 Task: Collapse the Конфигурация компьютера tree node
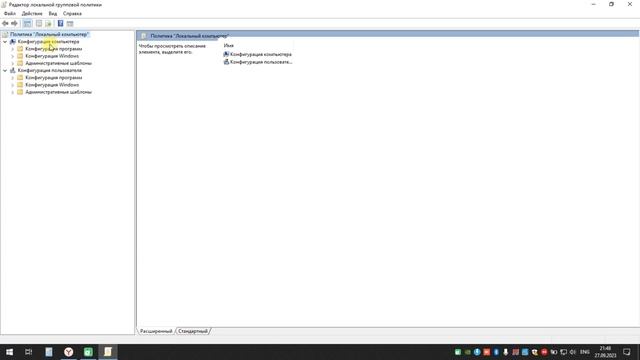point(5,42)
